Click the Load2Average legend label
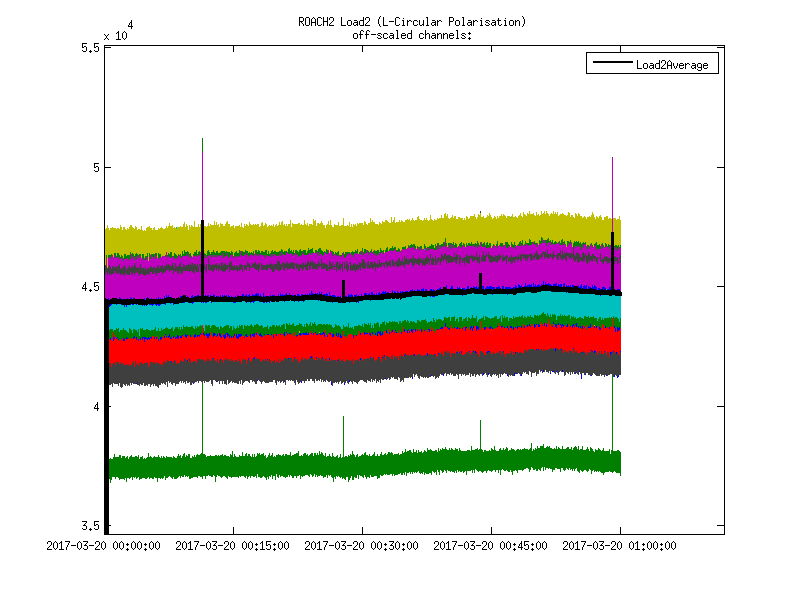Screen dimensions: 800x600 point(673,65)
